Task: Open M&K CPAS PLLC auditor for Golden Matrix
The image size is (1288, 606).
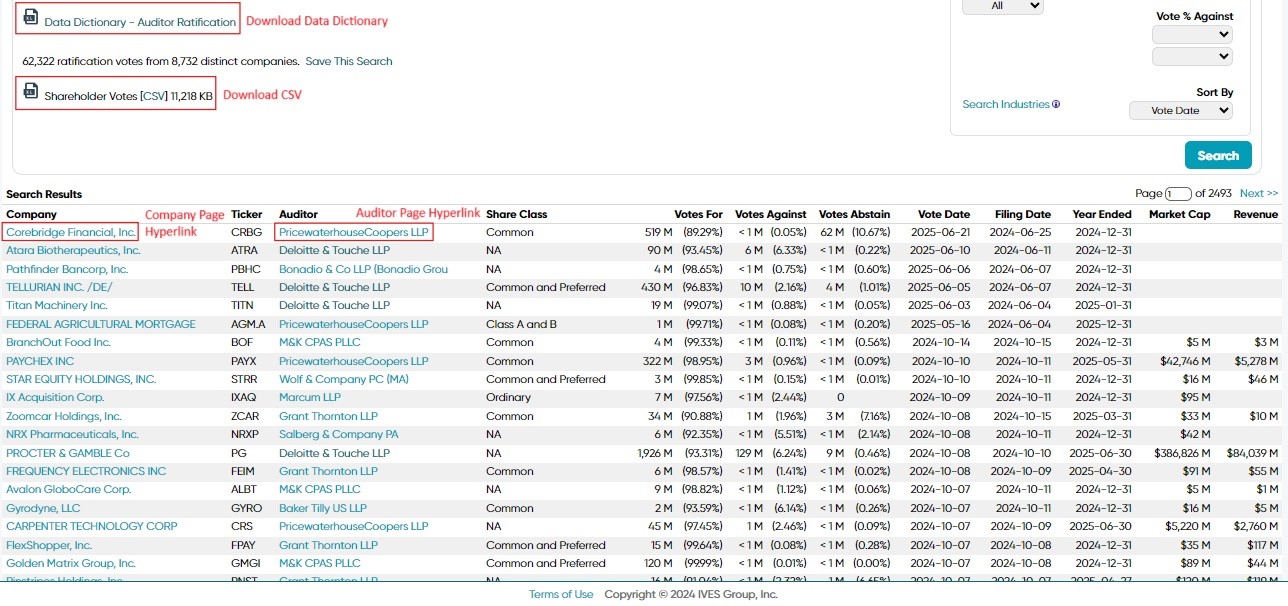Action: [320, 563]
